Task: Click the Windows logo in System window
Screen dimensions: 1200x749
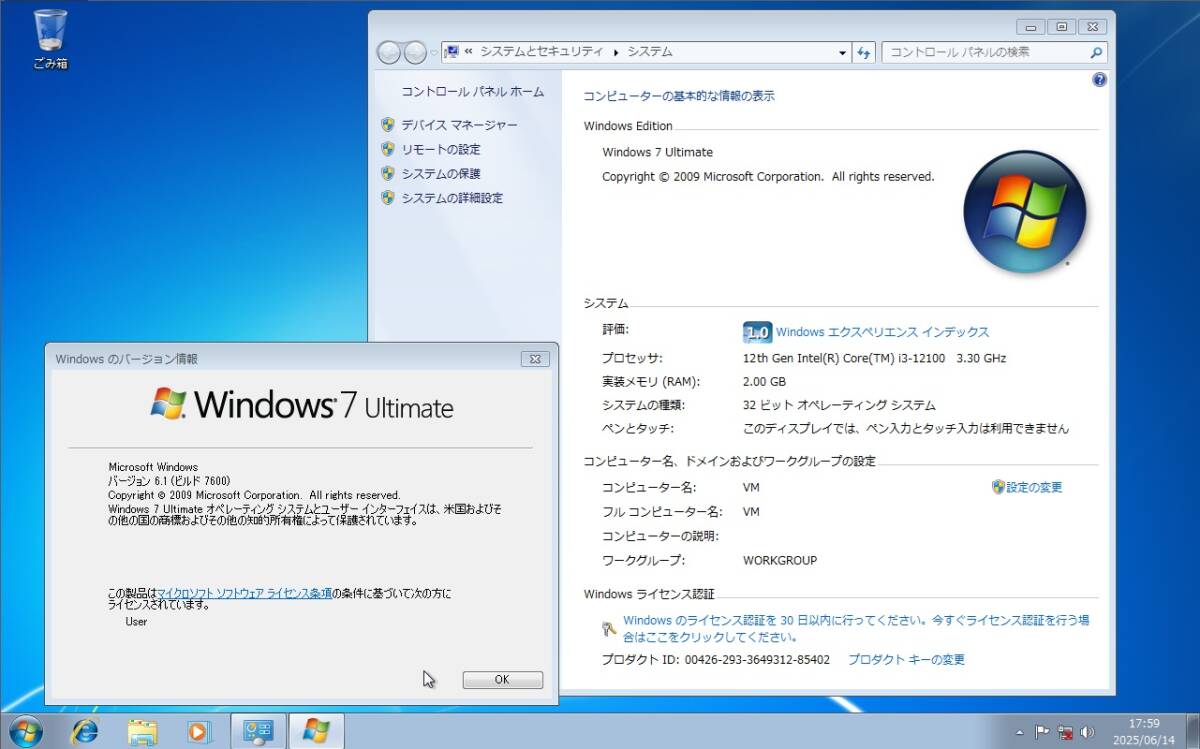Action: point(1024,212)
